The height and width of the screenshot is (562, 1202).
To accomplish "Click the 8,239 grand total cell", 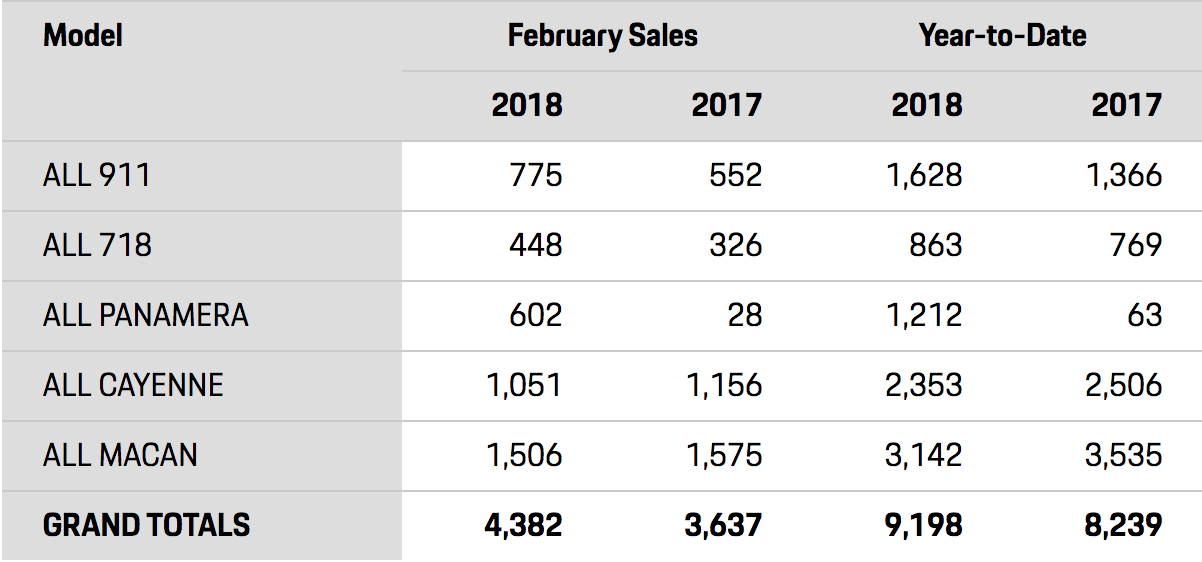I will click(x=1122, y=526).
